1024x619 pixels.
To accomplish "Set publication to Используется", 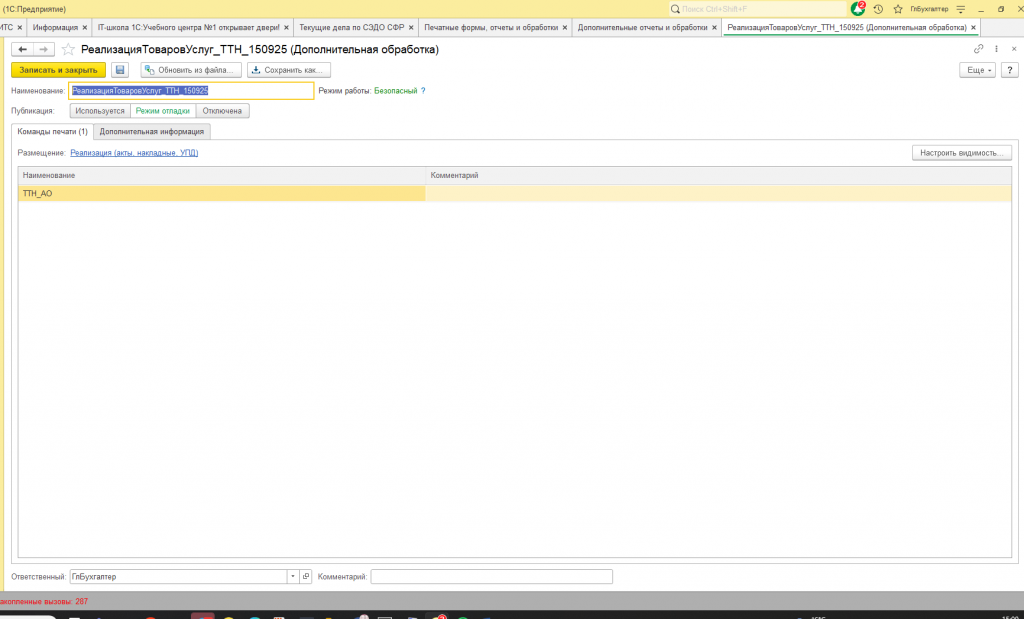I will tap(100, 111).
